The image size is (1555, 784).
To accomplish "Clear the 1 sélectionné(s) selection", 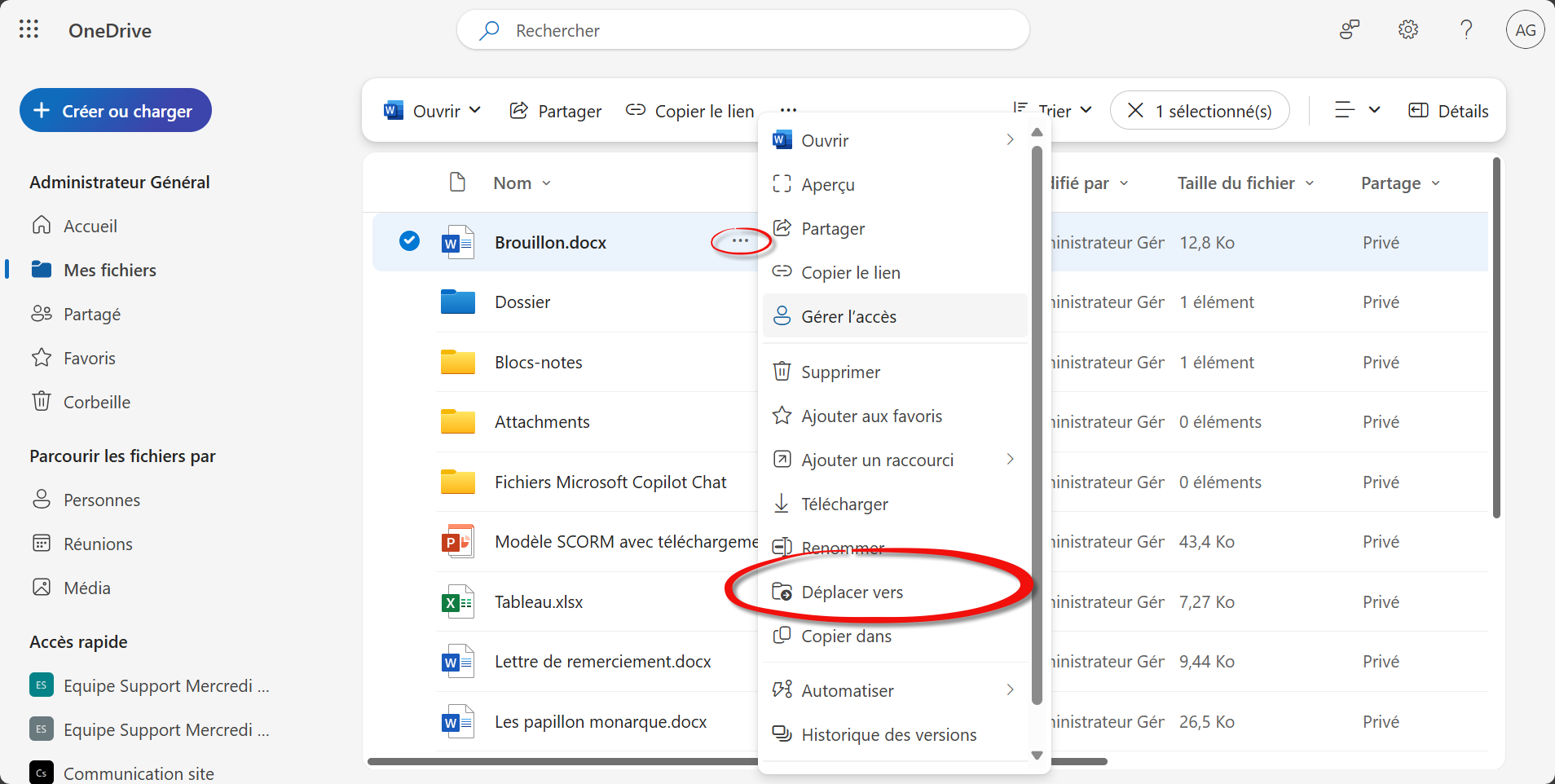I will pyautogui.click(x=1135, y=111).
